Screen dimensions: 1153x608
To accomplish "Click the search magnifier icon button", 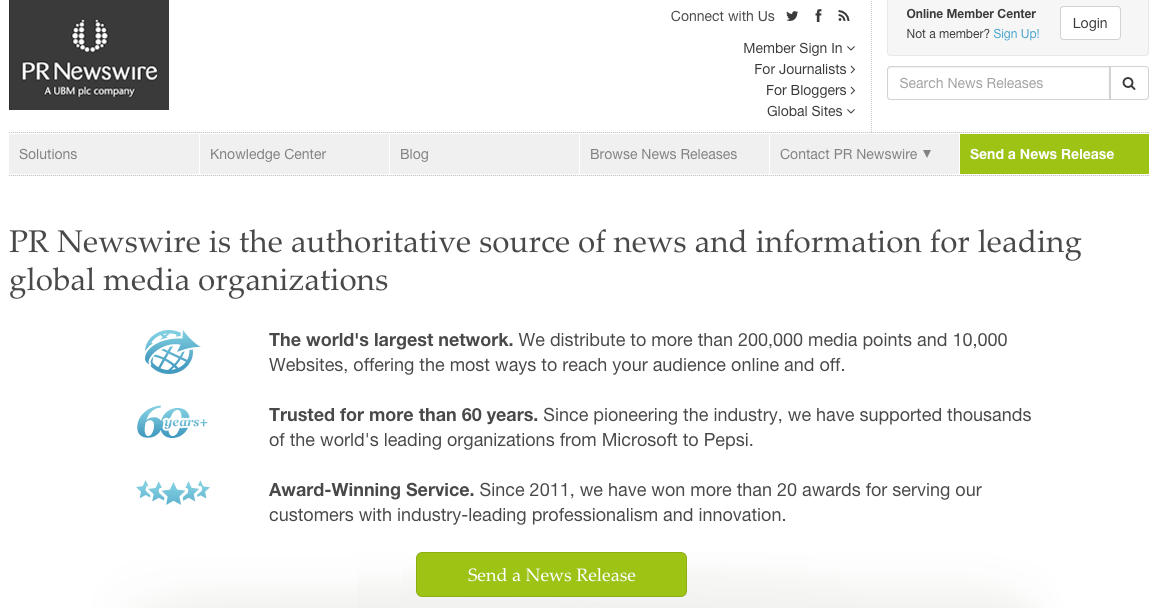I will point(1128,84).
